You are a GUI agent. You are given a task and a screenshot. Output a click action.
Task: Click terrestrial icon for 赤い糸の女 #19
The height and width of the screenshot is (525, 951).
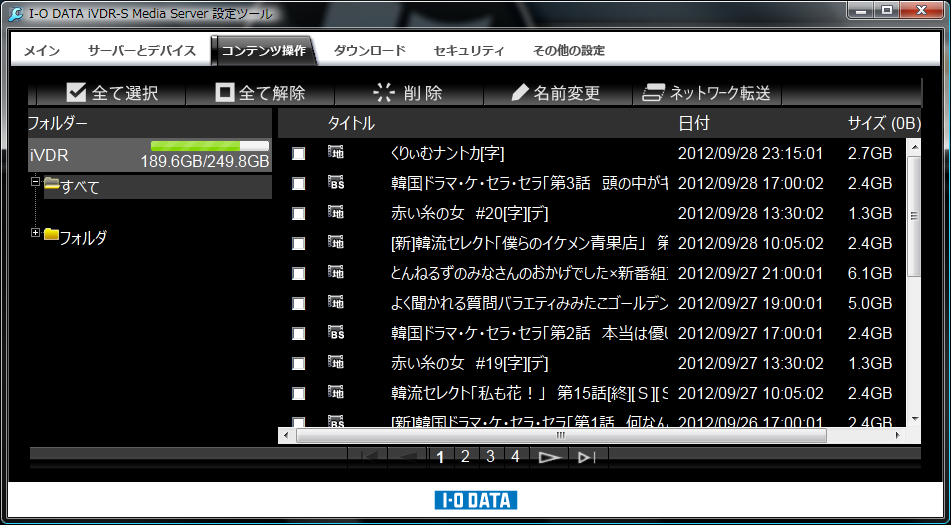pyautogui.click(x=335, y=361)
